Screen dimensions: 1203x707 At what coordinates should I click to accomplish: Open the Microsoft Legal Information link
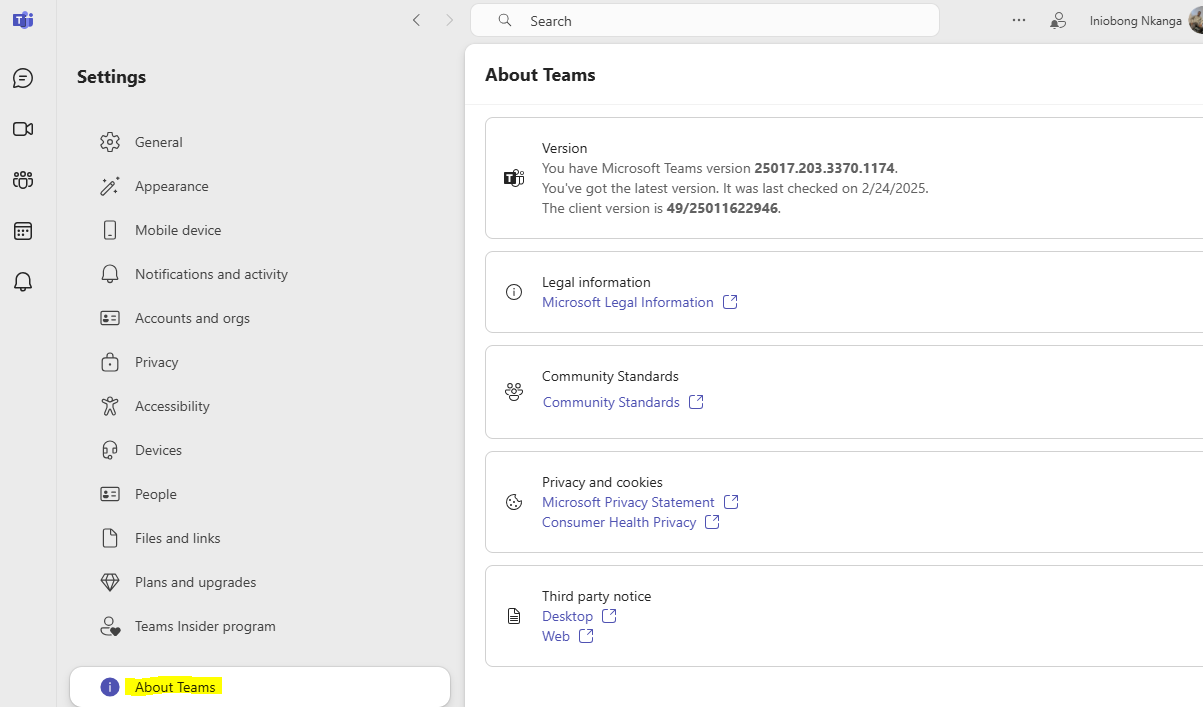628,302
